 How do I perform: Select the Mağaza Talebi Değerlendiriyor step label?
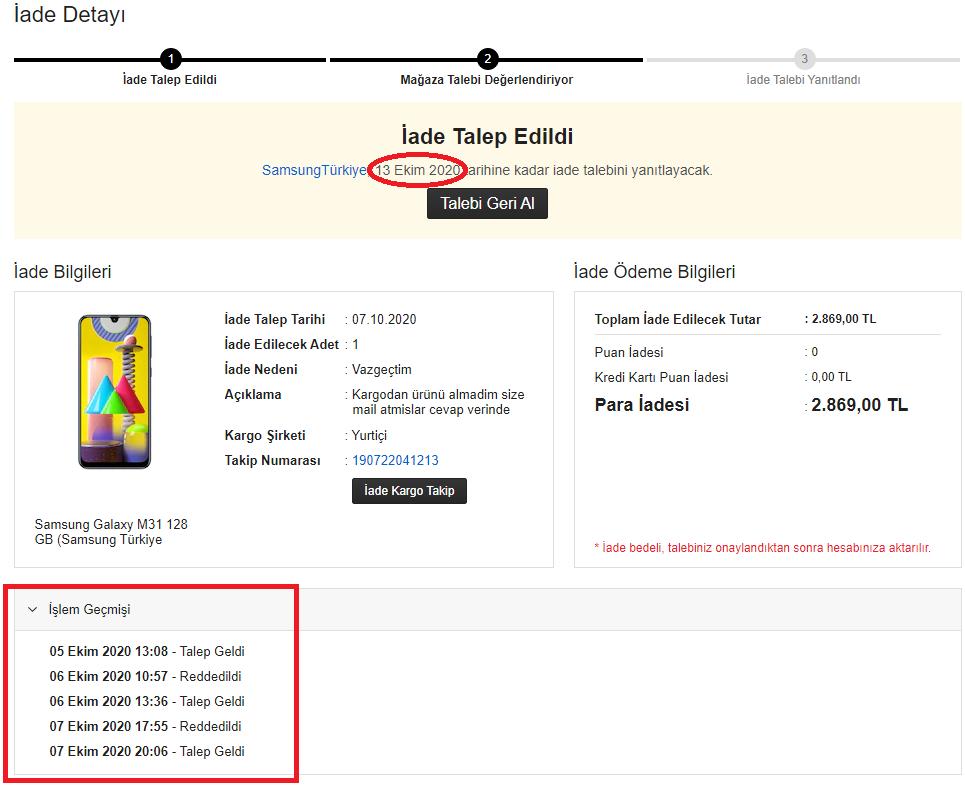(x=487, y=79)
